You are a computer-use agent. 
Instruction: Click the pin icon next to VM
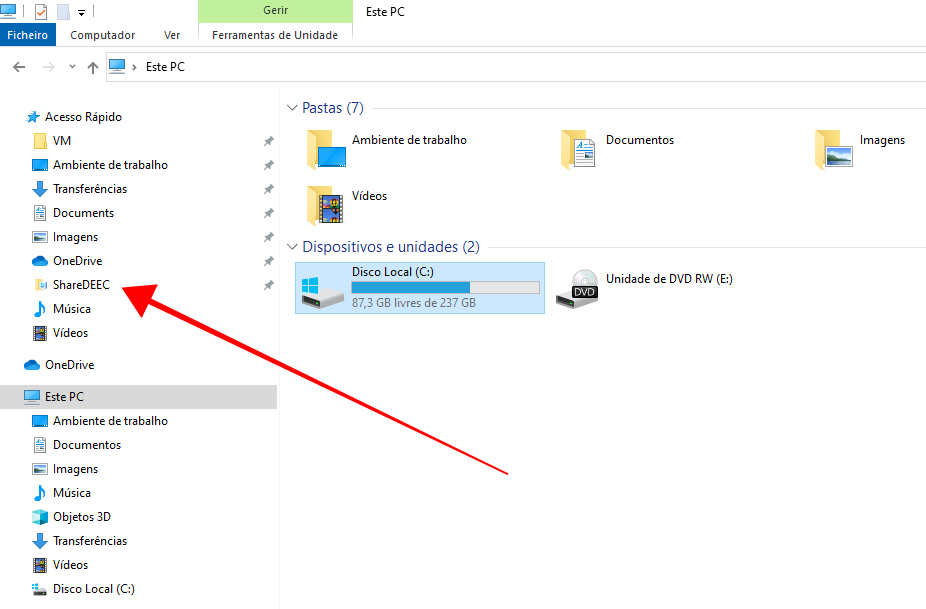[269, 141]
